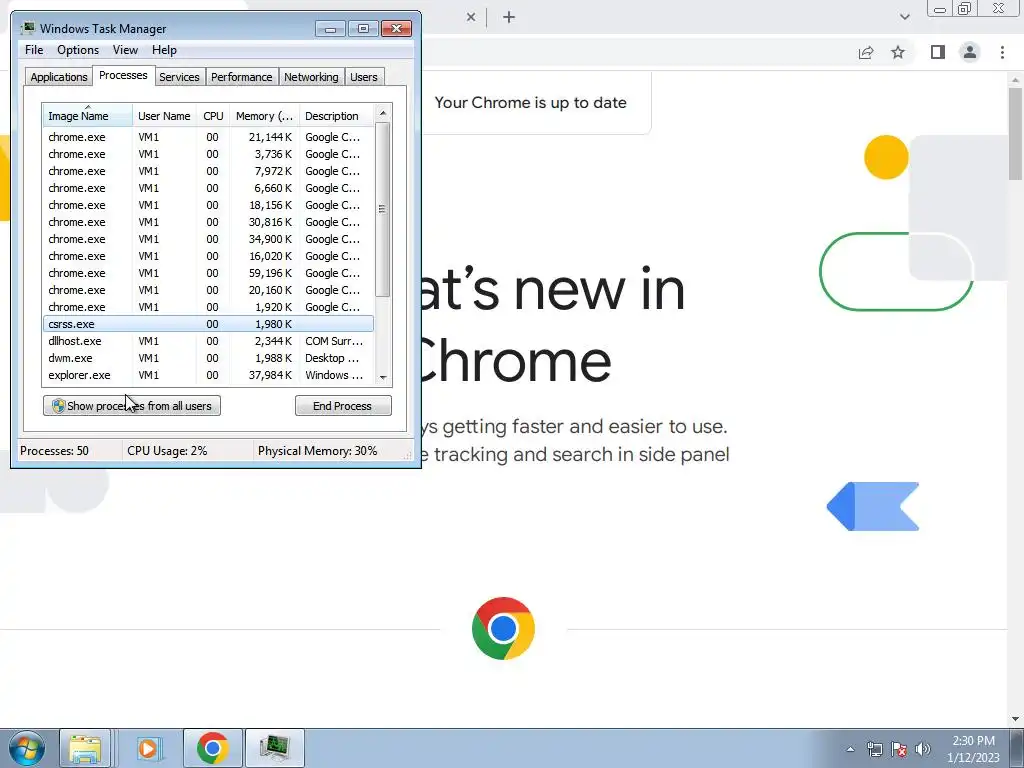Select chrome.exe using 30,816 K memory
This screenshot has width=1024, height=768.
click(208, 222)
